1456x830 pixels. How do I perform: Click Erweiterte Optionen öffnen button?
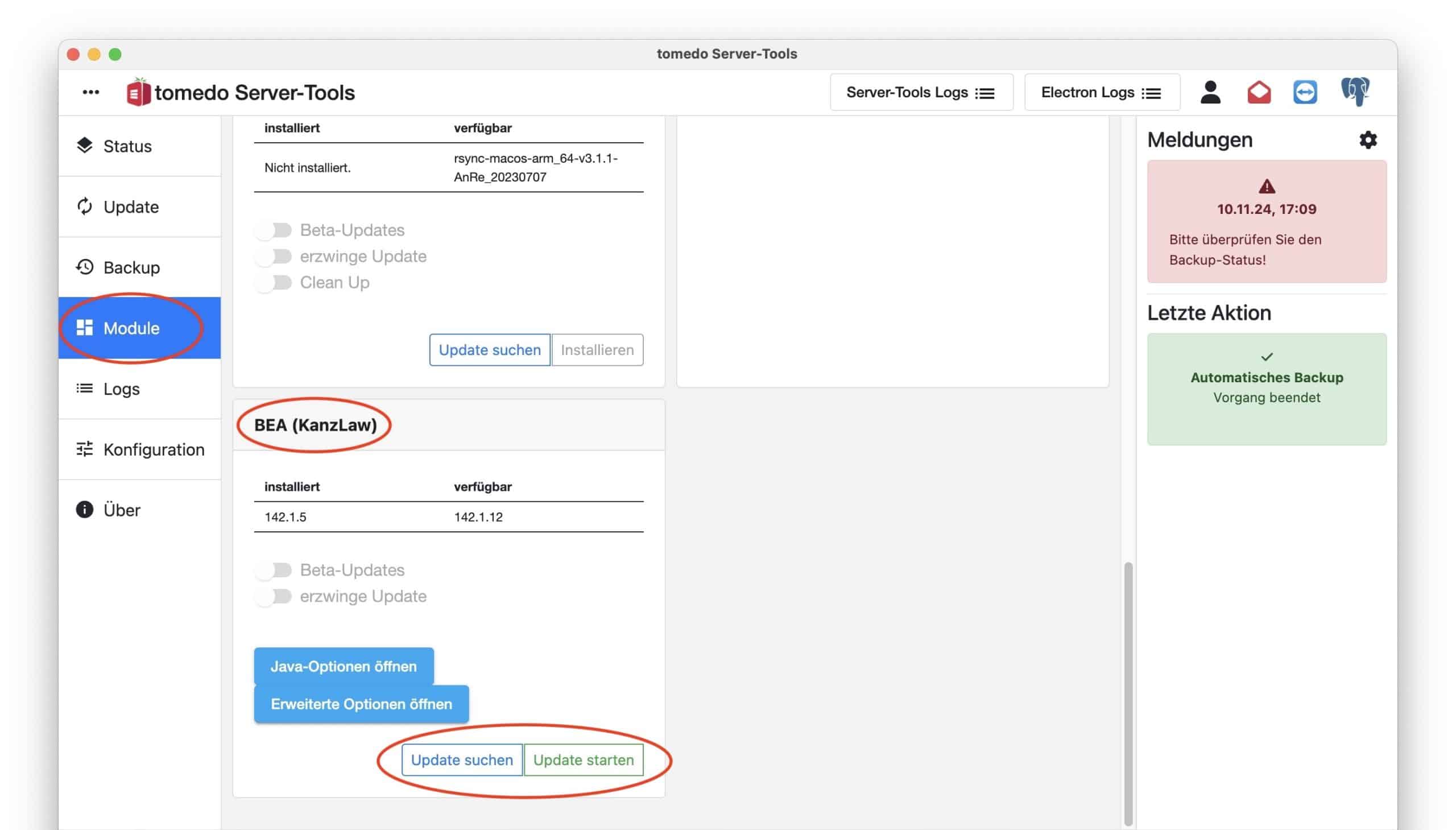pos(361,704)
